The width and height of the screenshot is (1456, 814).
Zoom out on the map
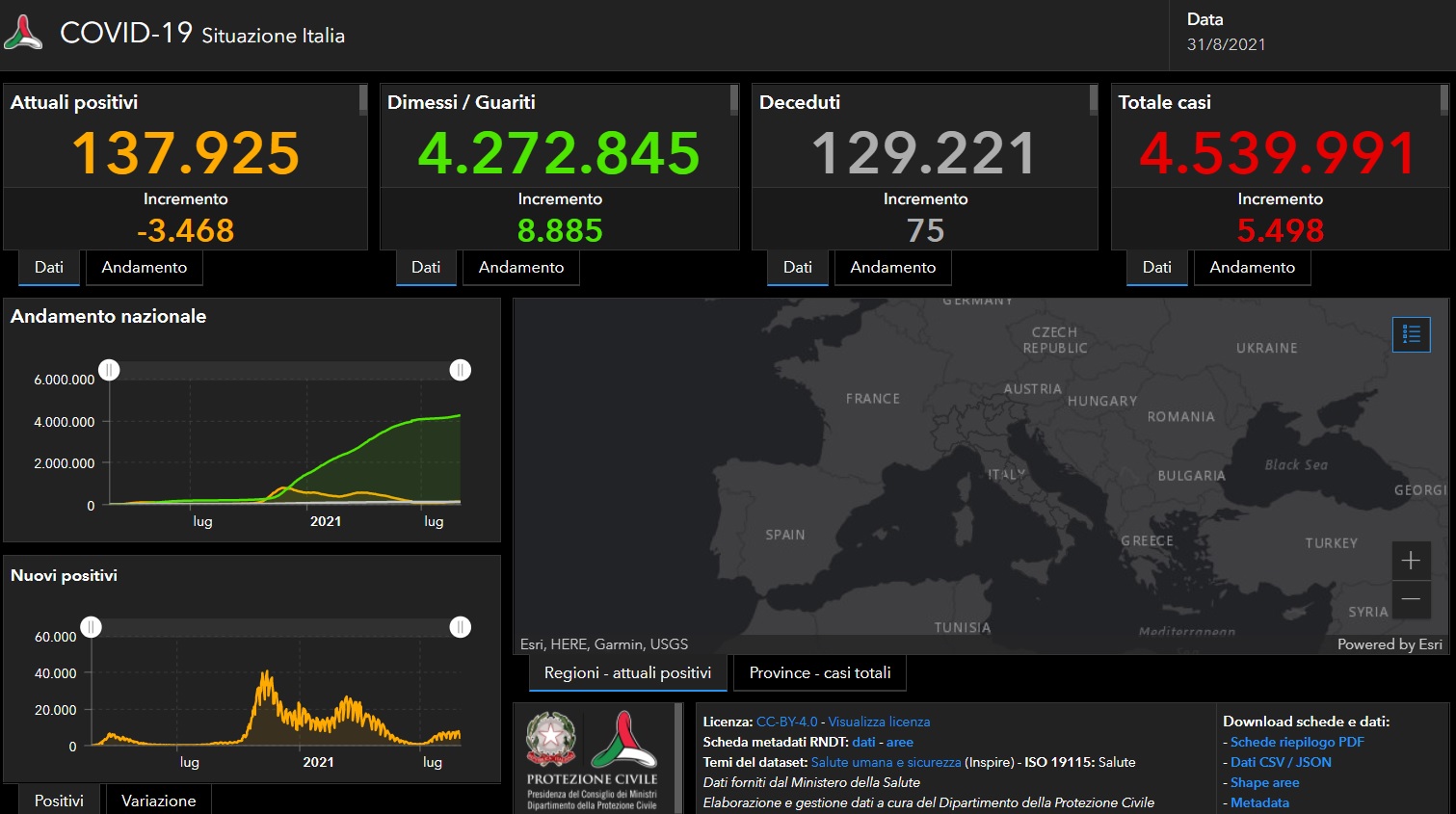click(x=1411, y=599)
